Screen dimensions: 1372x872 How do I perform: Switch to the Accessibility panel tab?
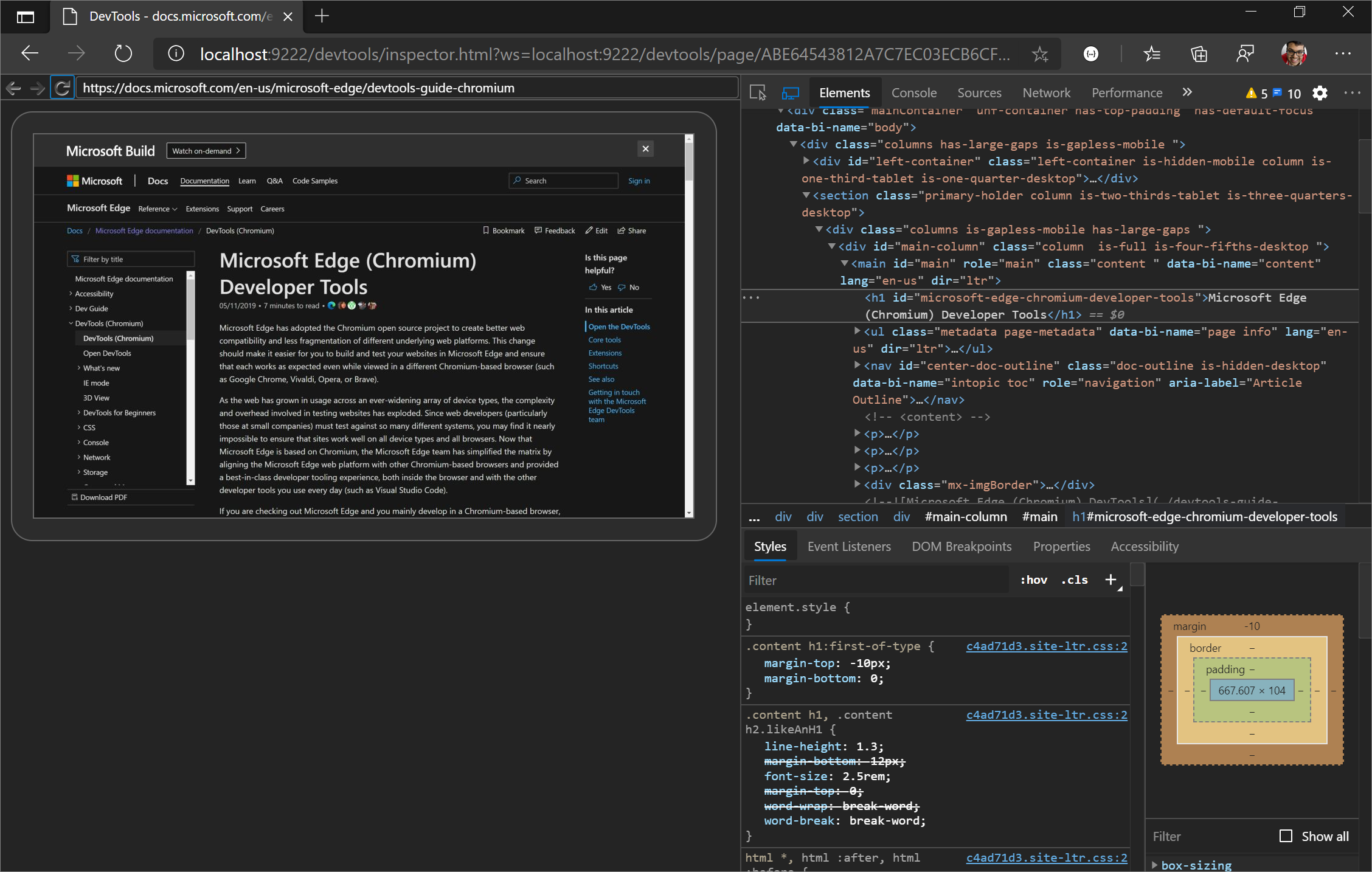pos(1145,546)
